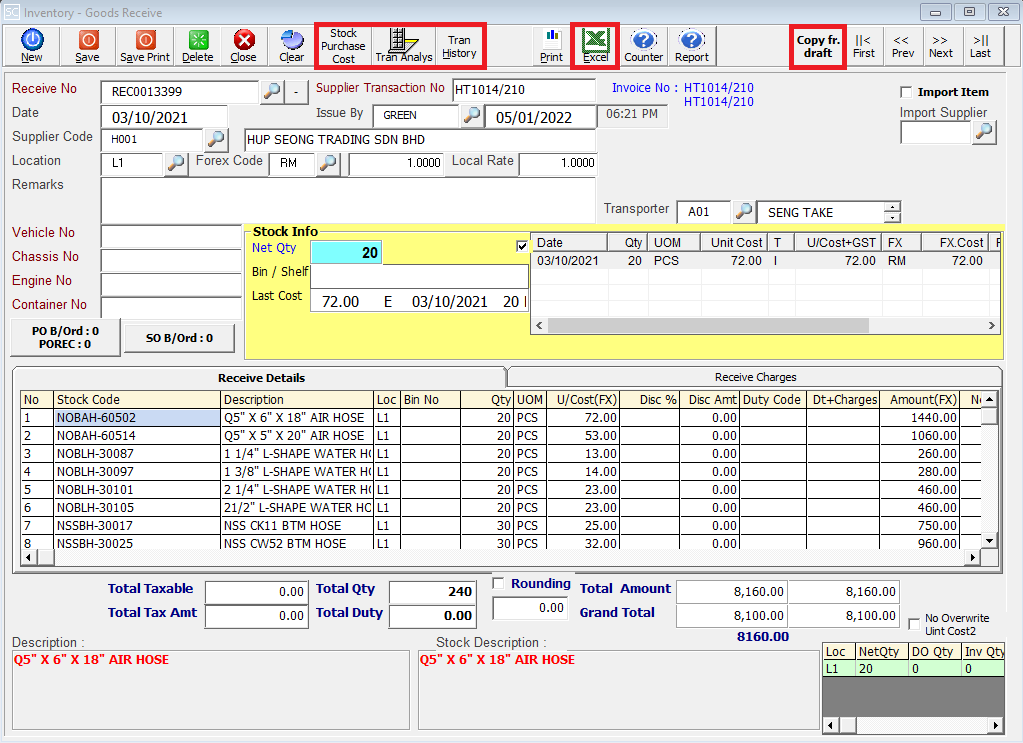Switch to Receive Charges tab
Viewport: 1023px width, 743px height.
click(755, 377)
